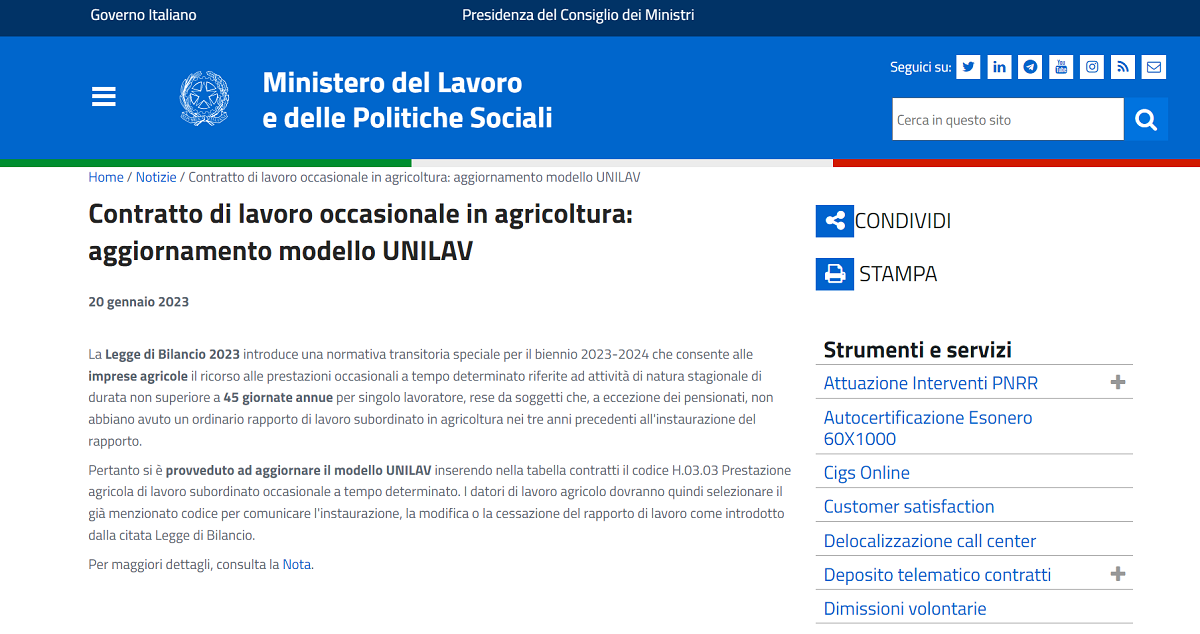This screenshot has height=634, width=1200.
Task: Share the article via CONDIVIDI icon
Action: click(x=834, y=221)
